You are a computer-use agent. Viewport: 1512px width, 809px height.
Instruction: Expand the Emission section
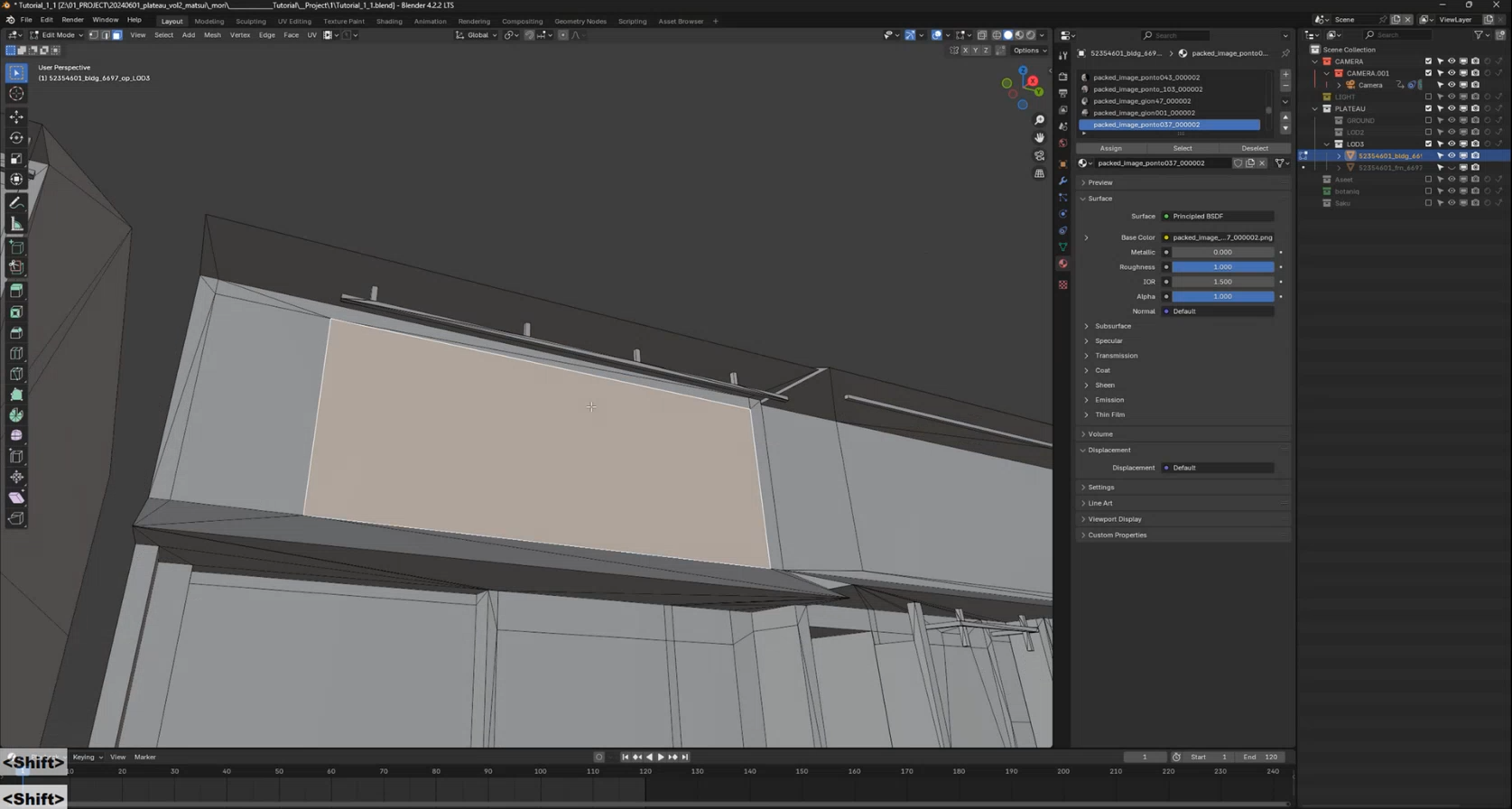[1109, 400]
